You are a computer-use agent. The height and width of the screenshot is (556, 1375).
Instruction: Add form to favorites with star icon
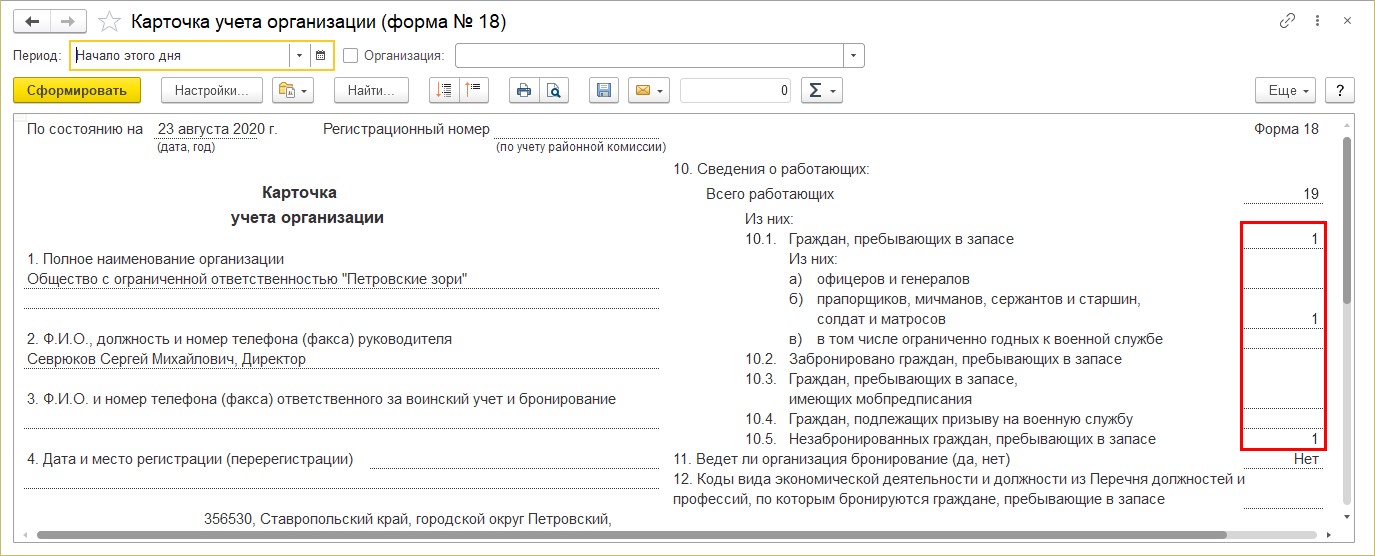[x=110, y=22]
